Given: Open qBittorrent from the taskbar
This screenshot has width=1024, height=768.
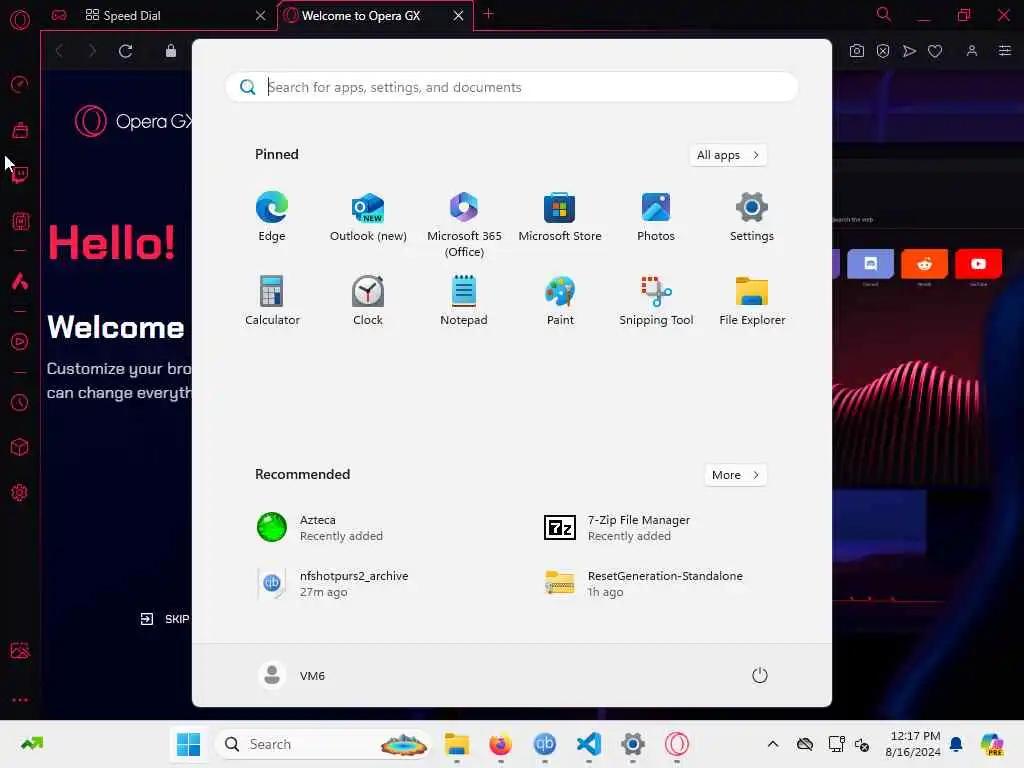Looking at the screenshot, I should pos(545,744).
